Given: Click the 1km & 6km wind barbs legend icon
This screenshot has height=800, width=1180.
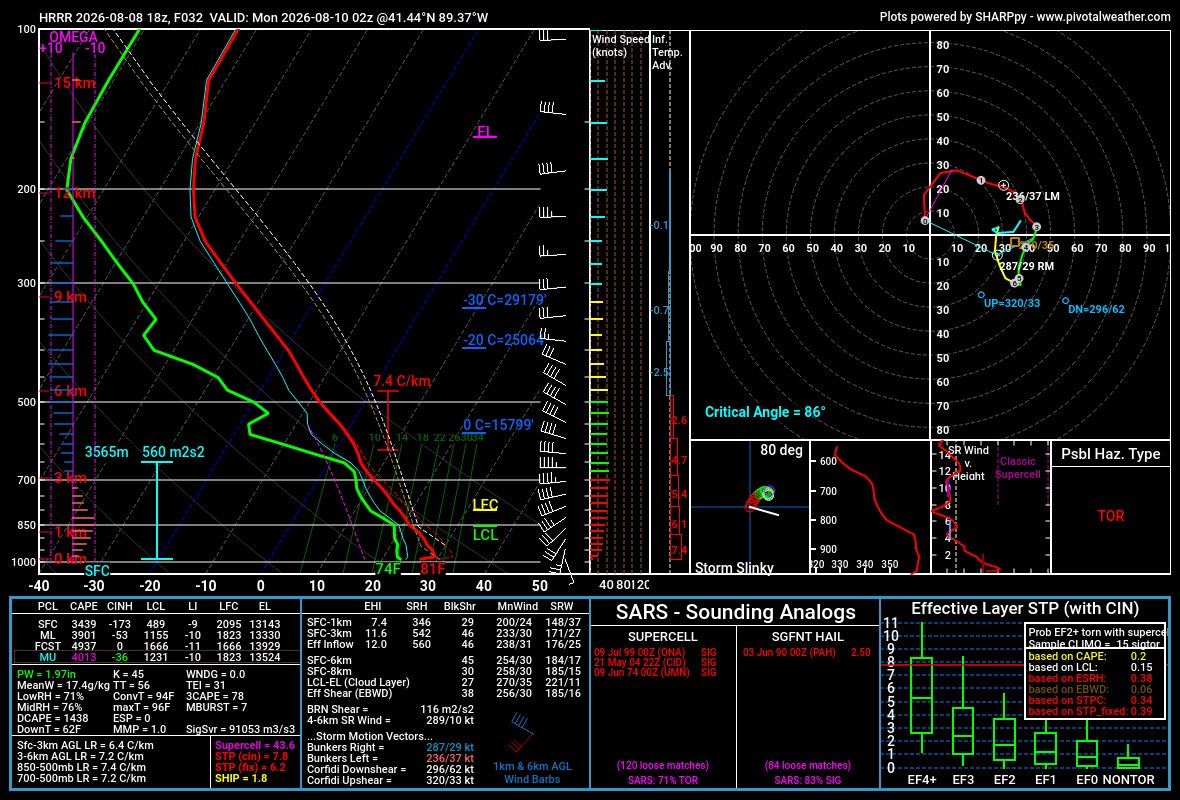Looking at the screenshot, I should coord(522,733).
